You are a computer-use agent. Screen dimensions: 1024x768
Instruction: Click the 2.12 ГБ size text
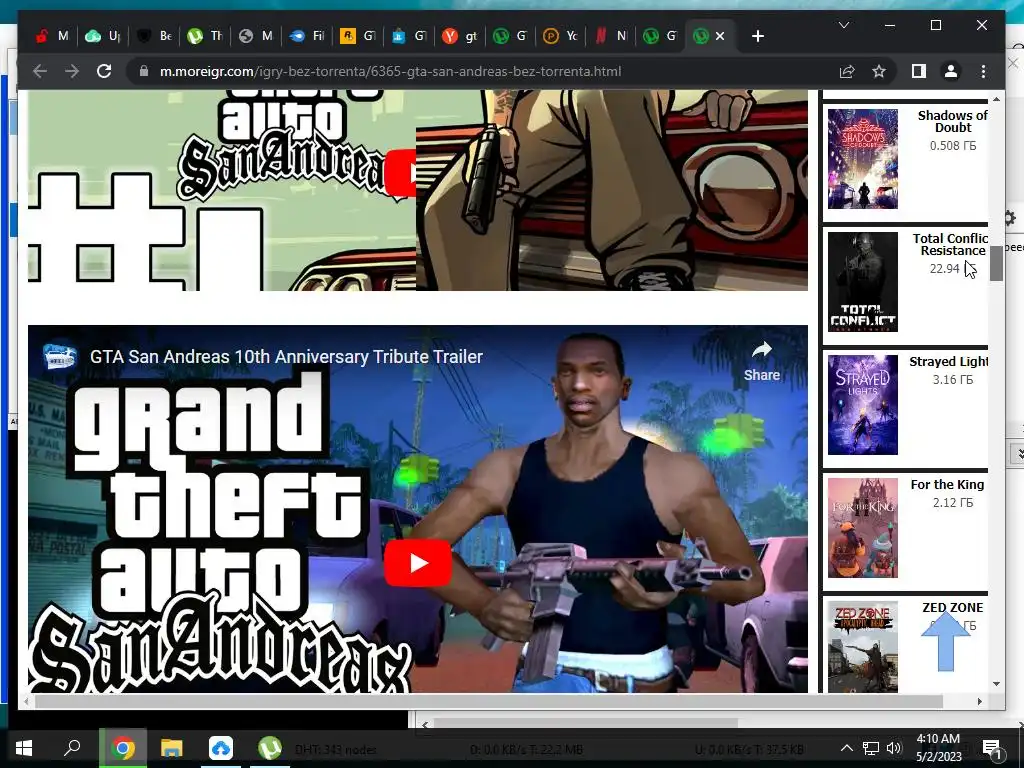[953, 503]
